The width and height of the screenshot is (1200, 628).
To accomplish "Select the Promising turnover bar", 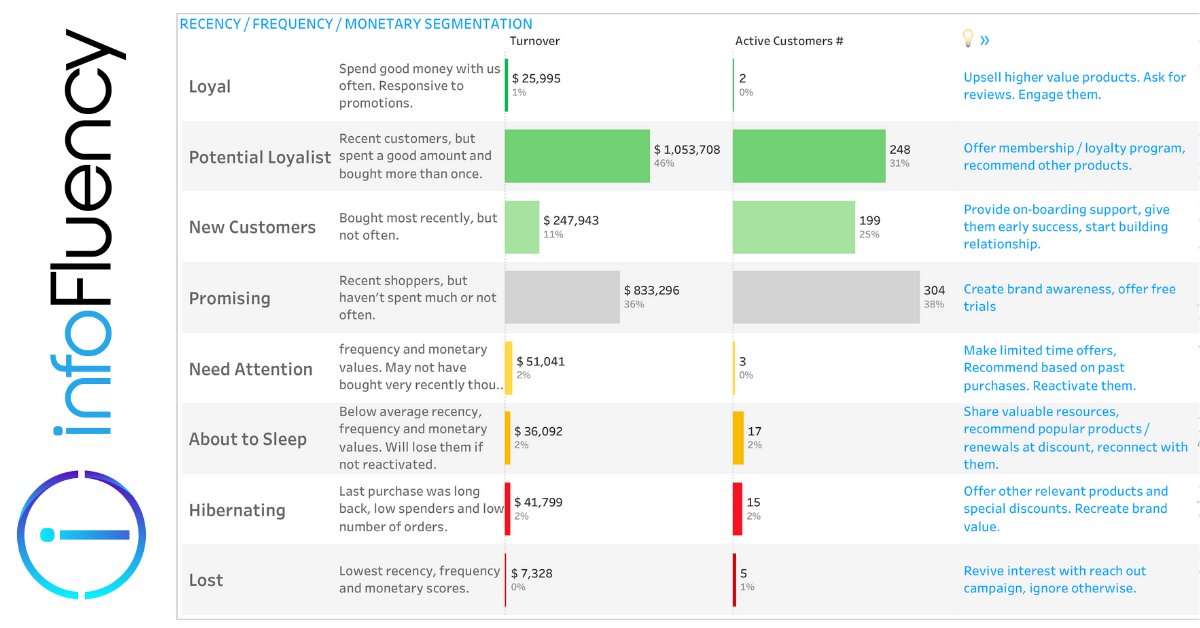I will pyautogui.click(x=562, y=297).
